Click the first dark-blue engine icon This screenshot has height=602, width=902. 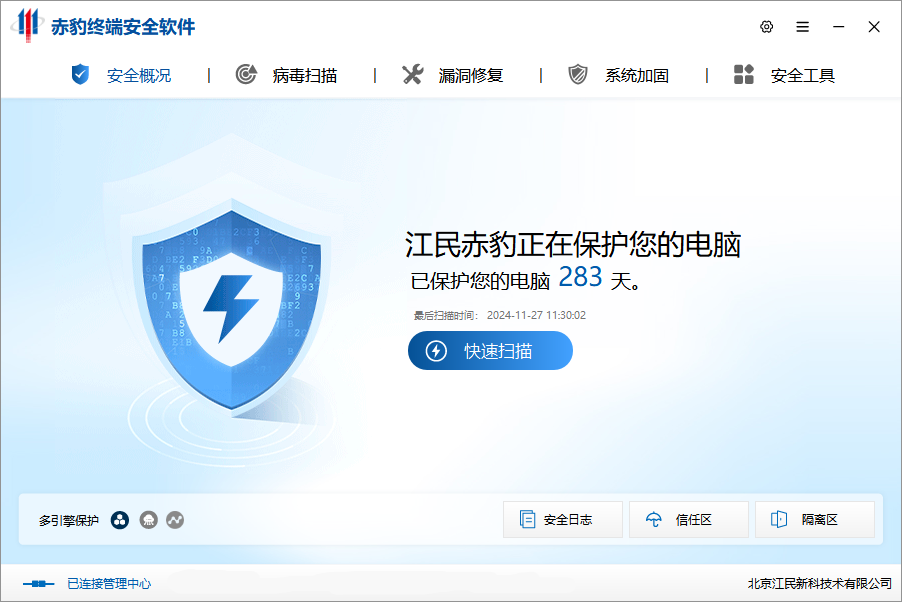click(120, 520)
